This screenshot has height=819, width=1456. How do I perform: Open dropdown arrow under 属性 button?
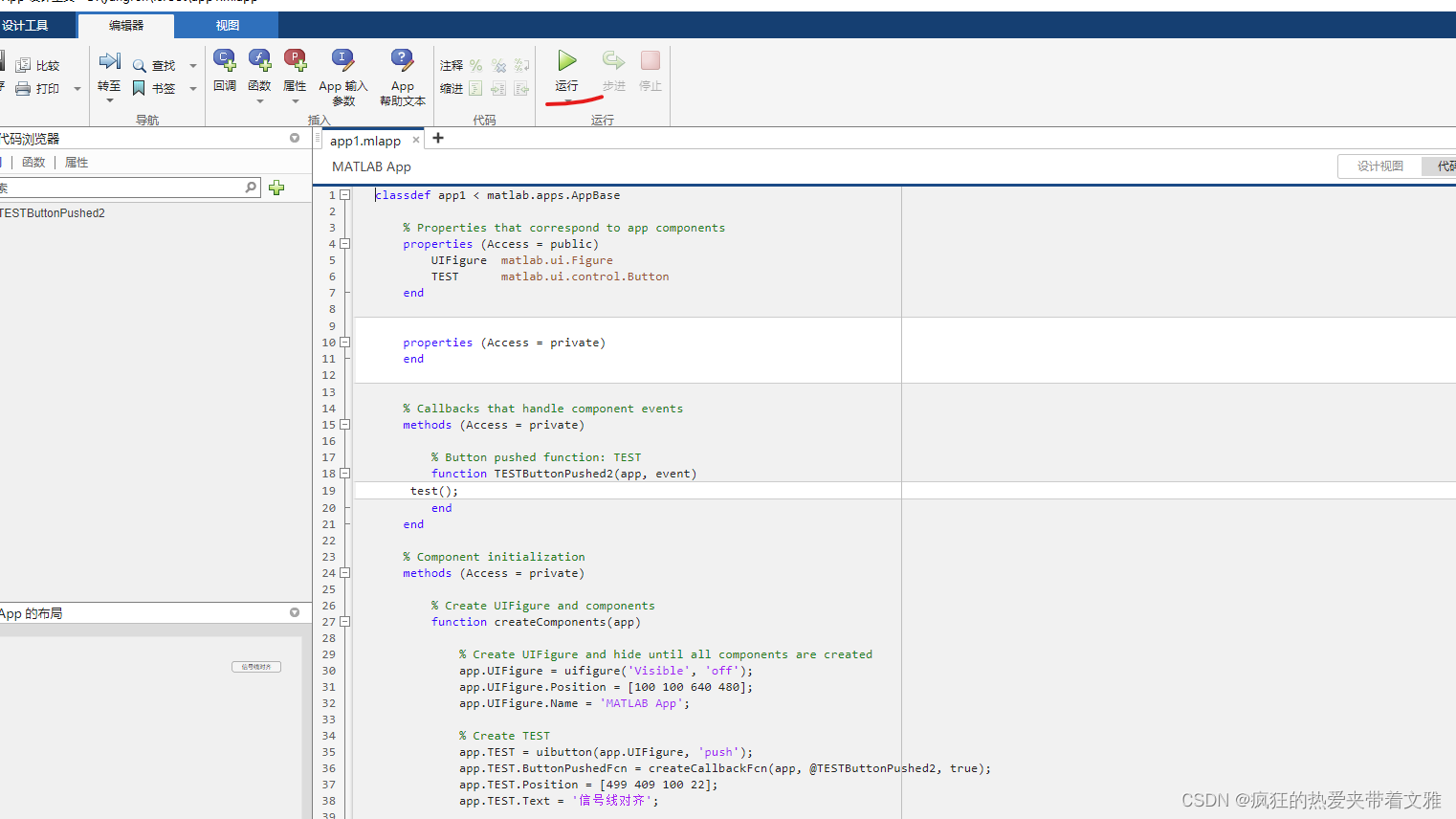click(x=295, y=101)
